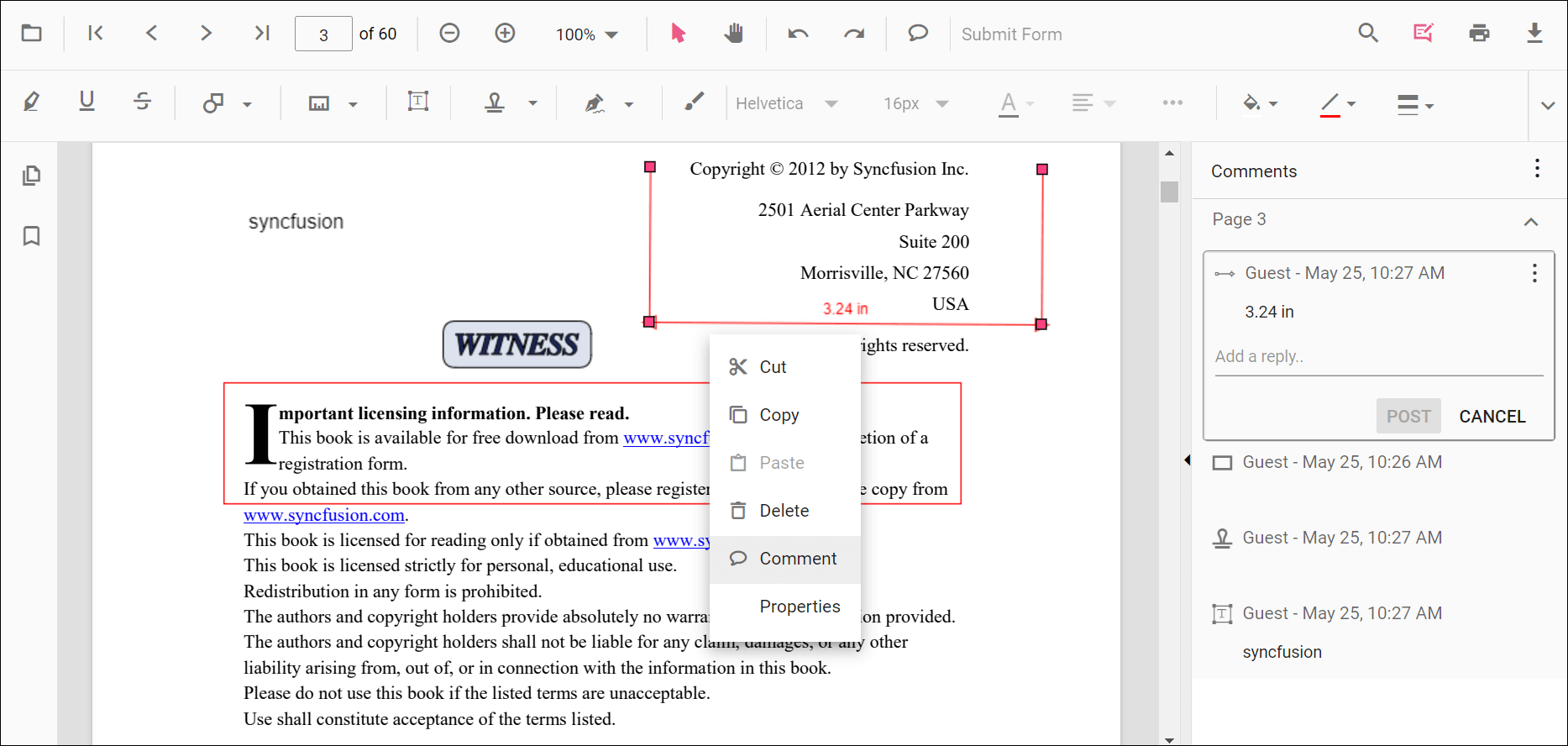Open the font color picker
Viewport: 1568px width, 746px height.
click(1015, 103)
